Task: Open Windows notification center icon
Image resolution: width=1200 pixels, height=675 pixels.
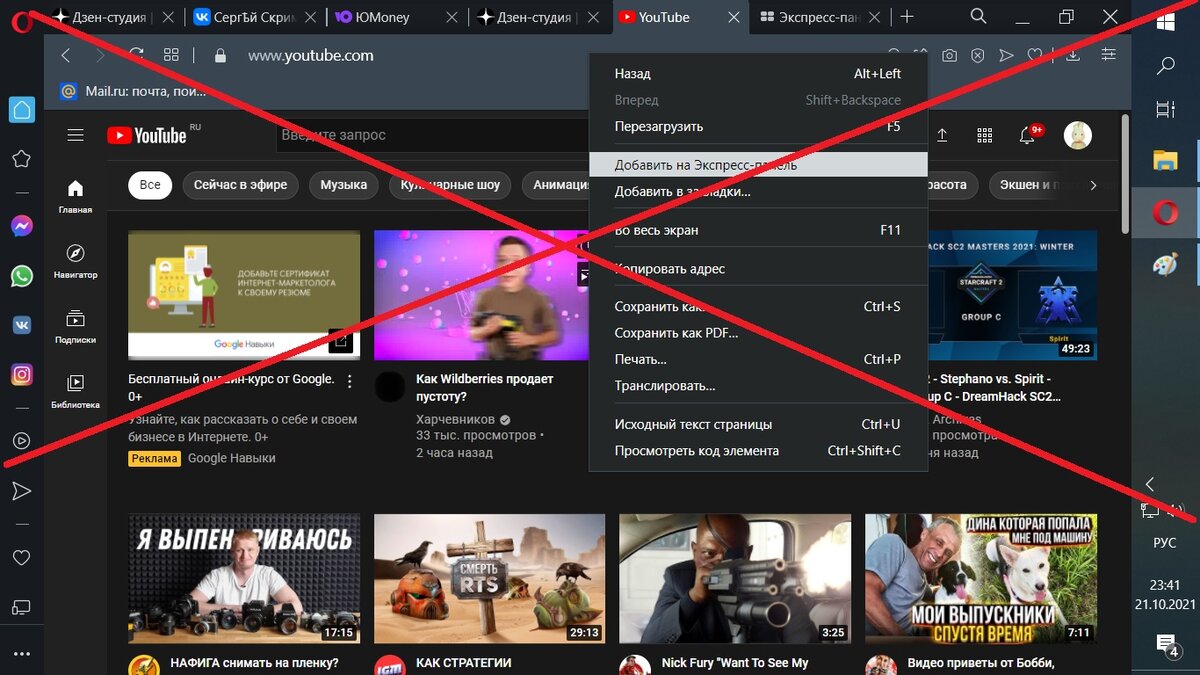Action: click(x=1166, y=644)
